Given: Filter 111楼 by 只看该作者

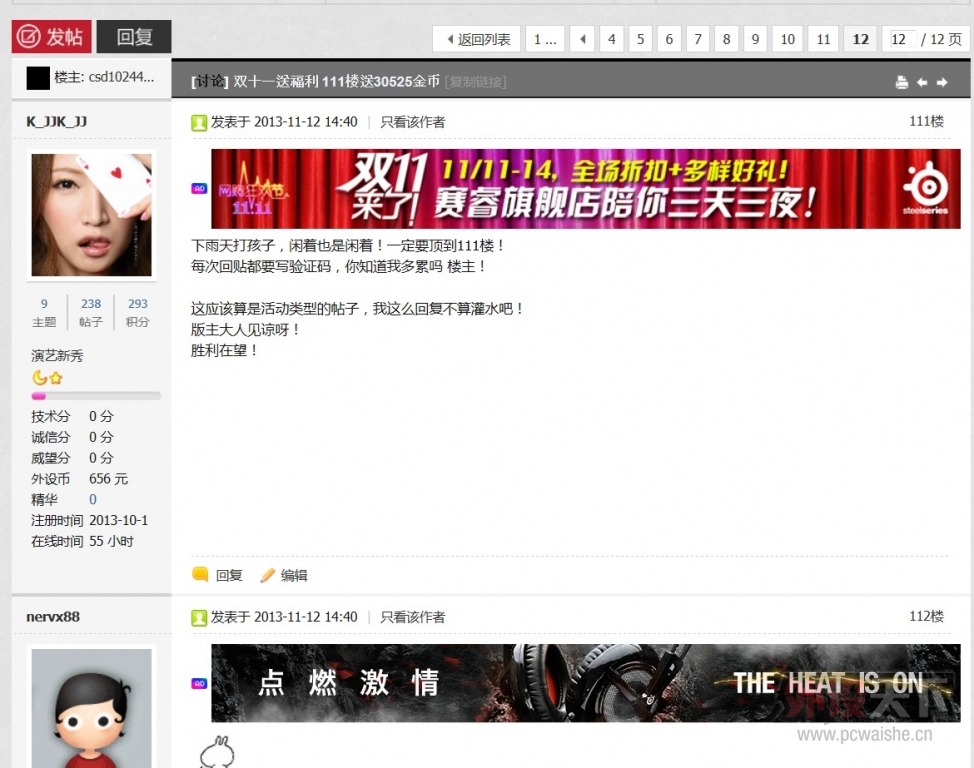Looking at the screenshot, I should tap(412, 122).
